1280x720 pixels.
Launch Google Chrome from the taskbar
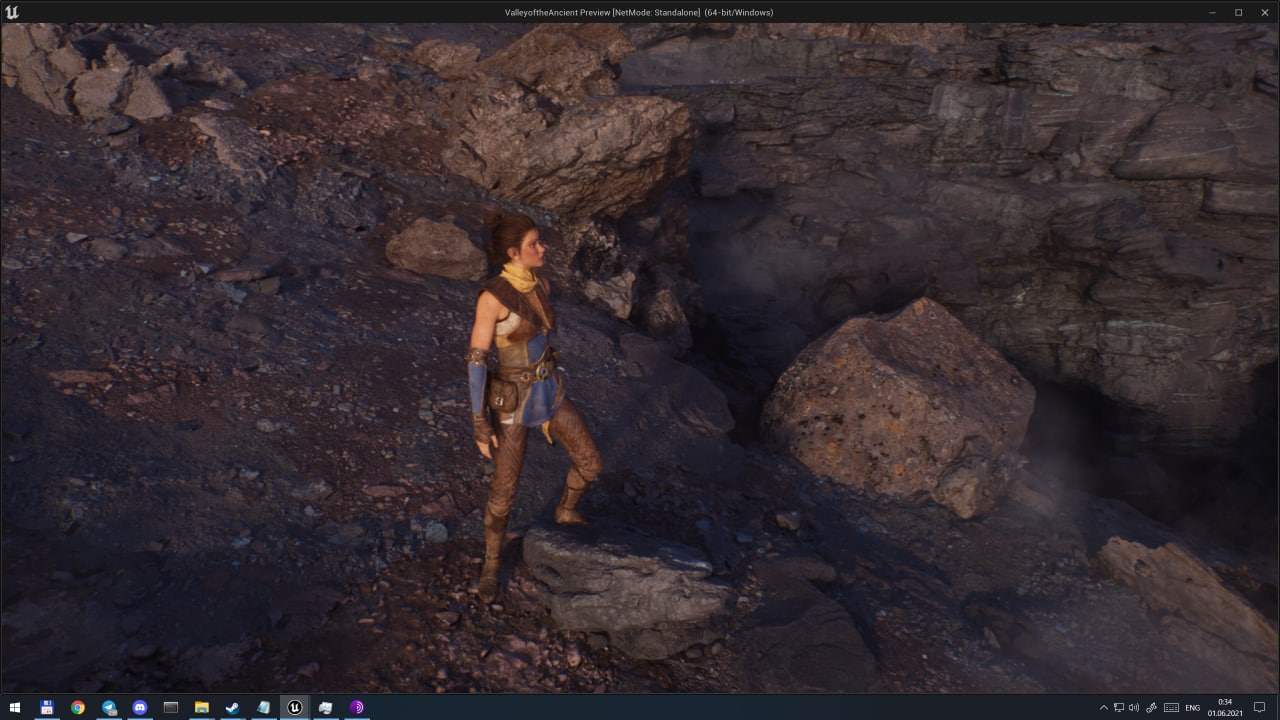[77, 707]
